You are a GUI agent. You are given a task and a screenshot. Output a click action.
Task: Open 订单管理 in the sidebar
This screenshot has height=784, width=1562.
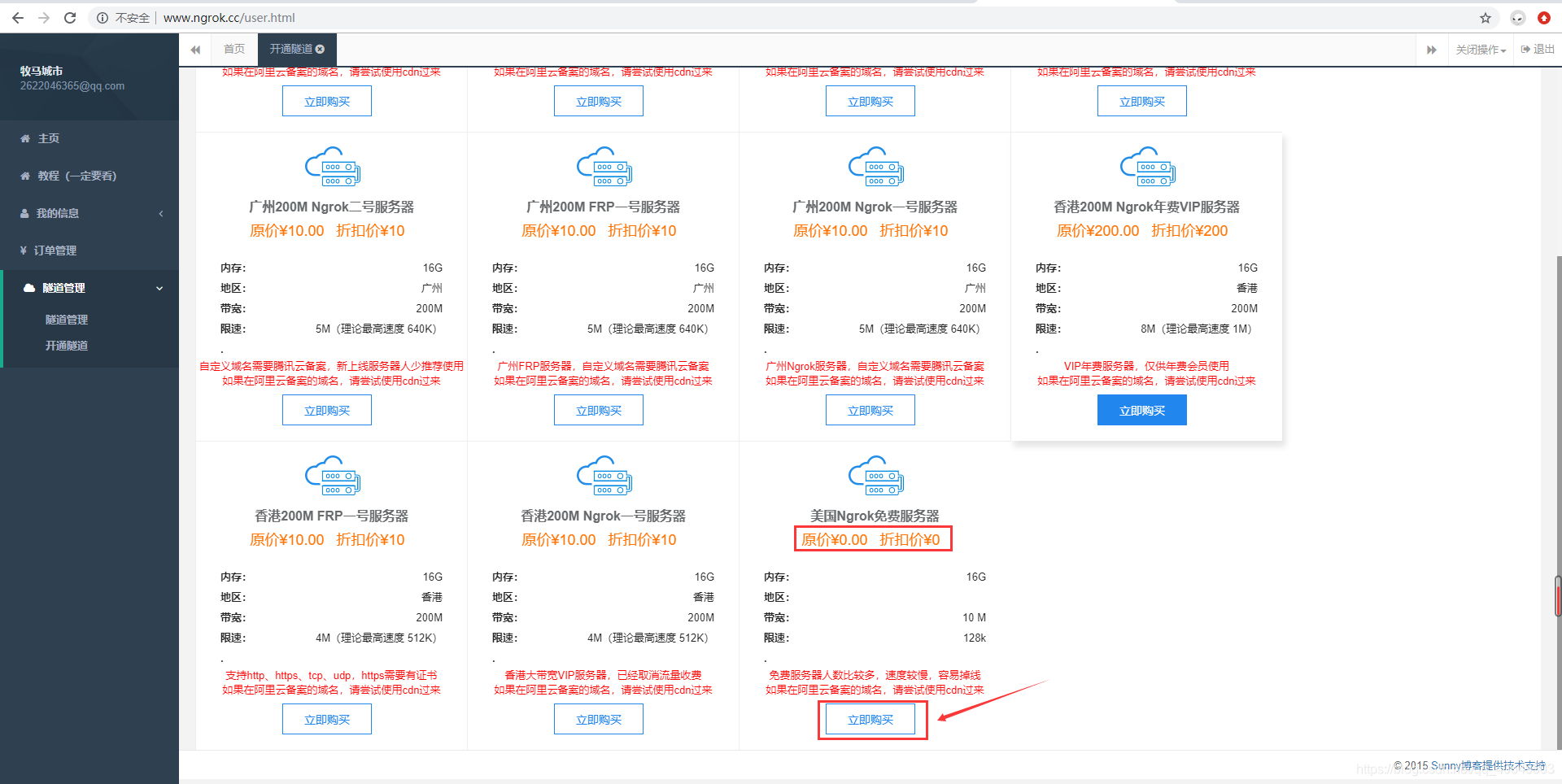(x=89, y=250)
